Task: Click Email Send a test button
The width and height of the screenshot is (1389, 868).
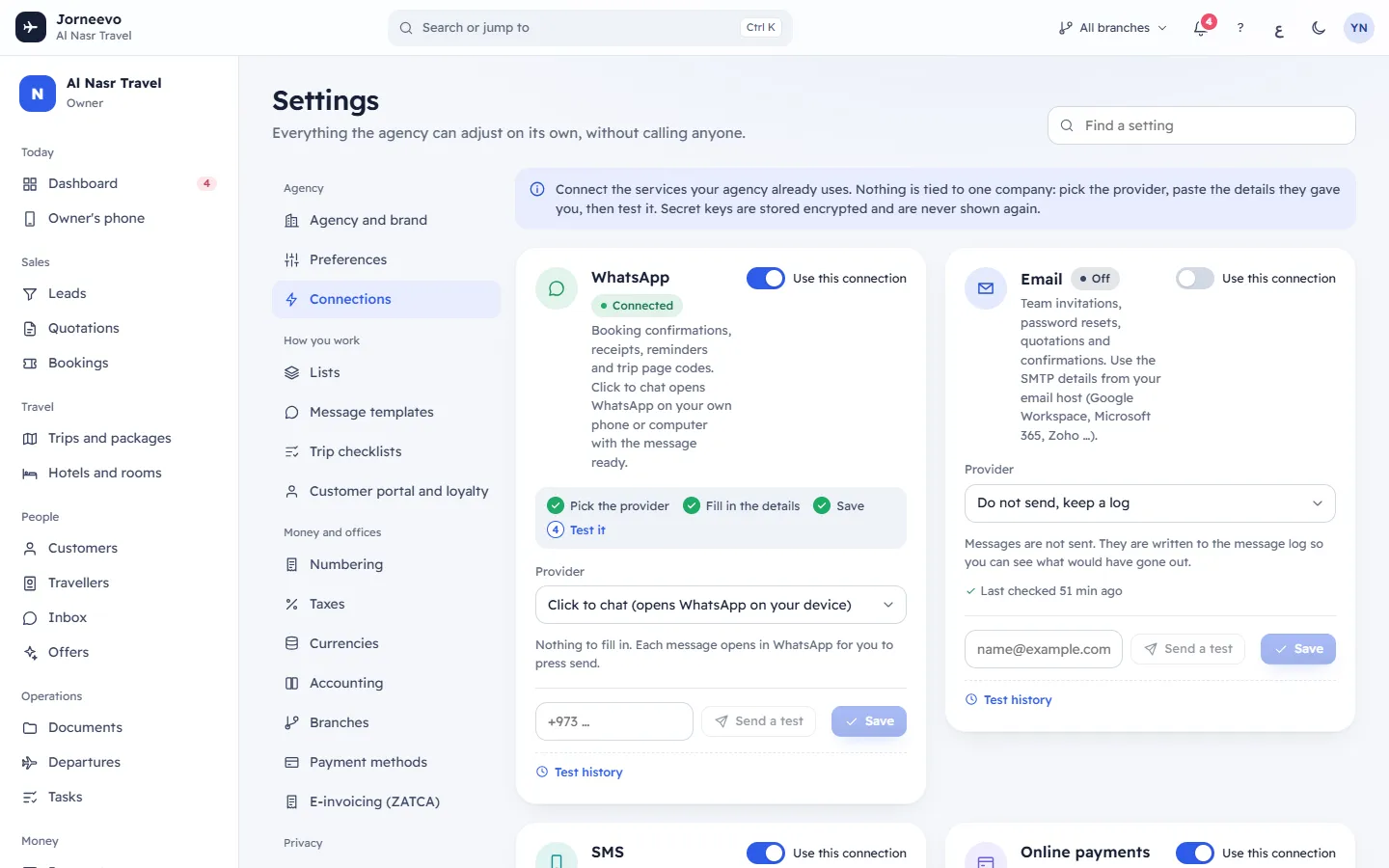Action: 1188,649
